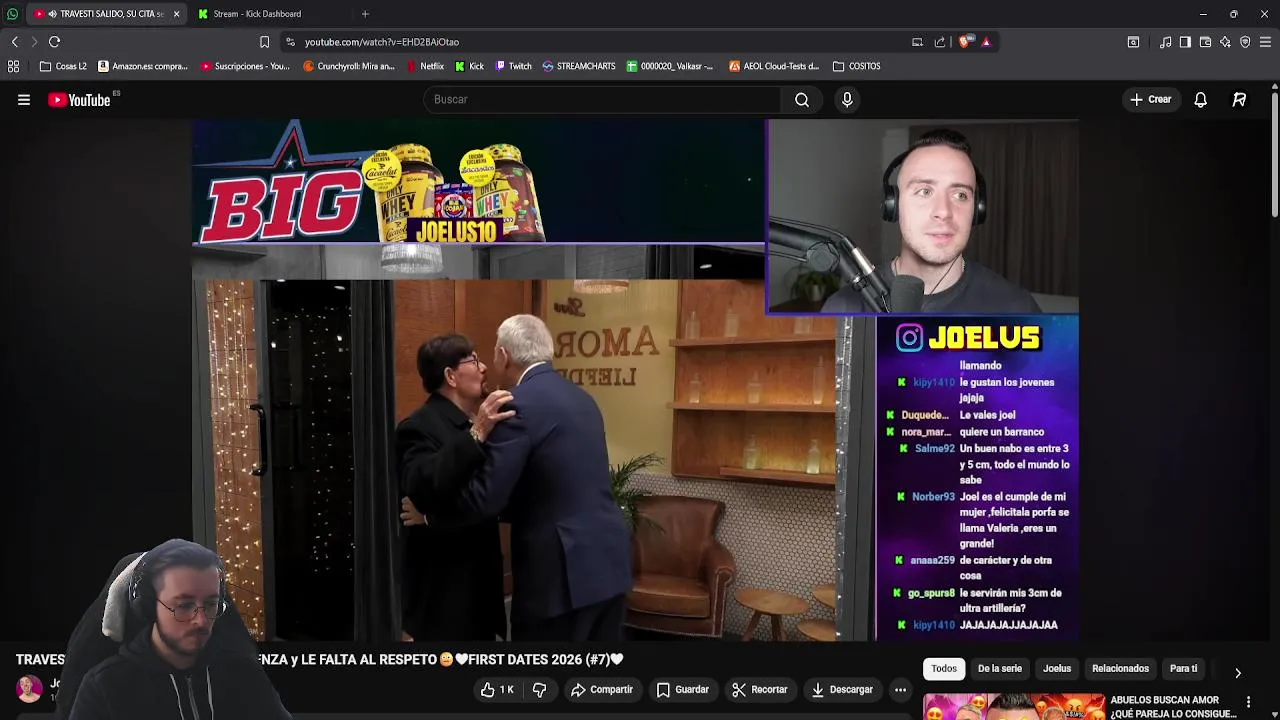Open Brave Rewards triangle icon
This screenshot has width=1280, height=720.
986,42
